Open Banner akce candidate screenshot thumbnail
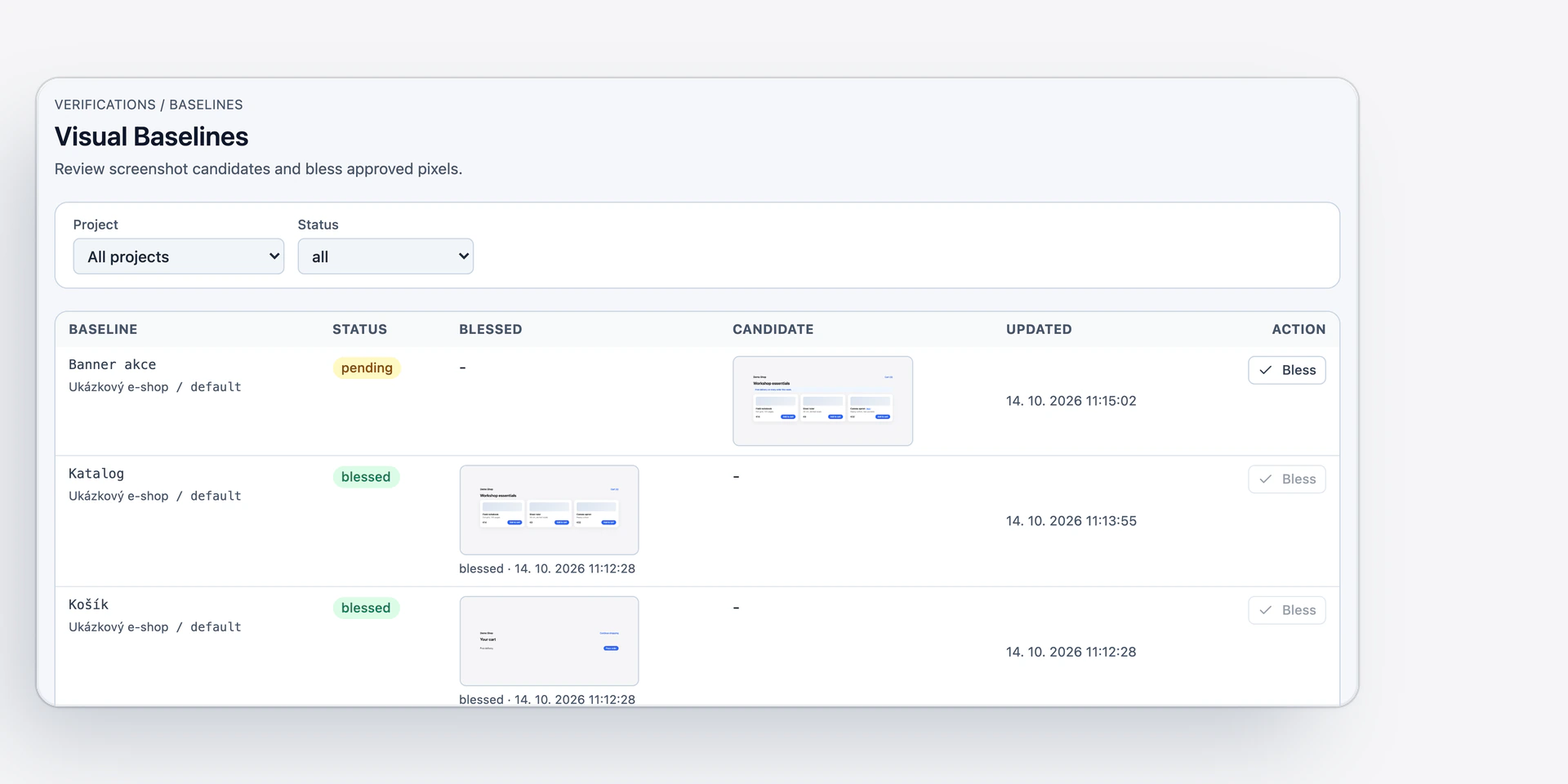Viewport: 1568px width, 784px height. (x=822, y=401)
